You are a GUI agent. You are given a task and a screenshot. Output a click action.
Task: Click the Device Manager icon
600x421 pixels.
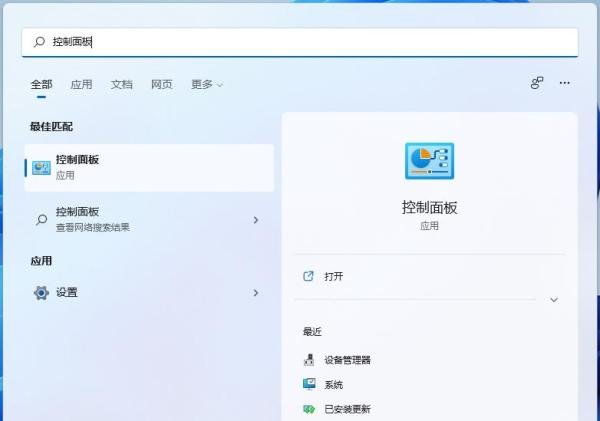309,360
